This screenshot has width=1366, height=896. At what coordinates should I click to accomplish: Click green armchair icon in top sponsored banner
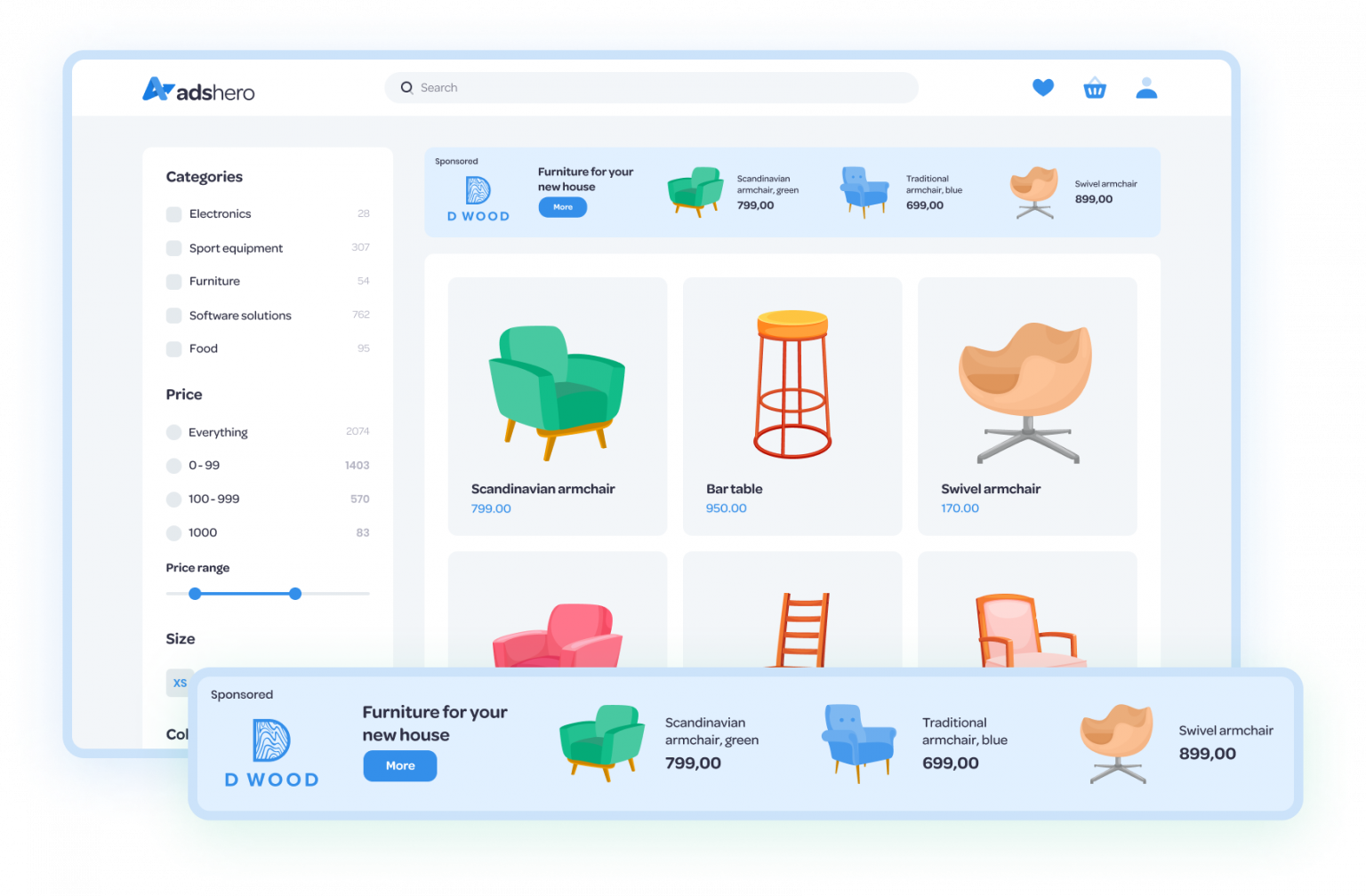pos(695,191)
